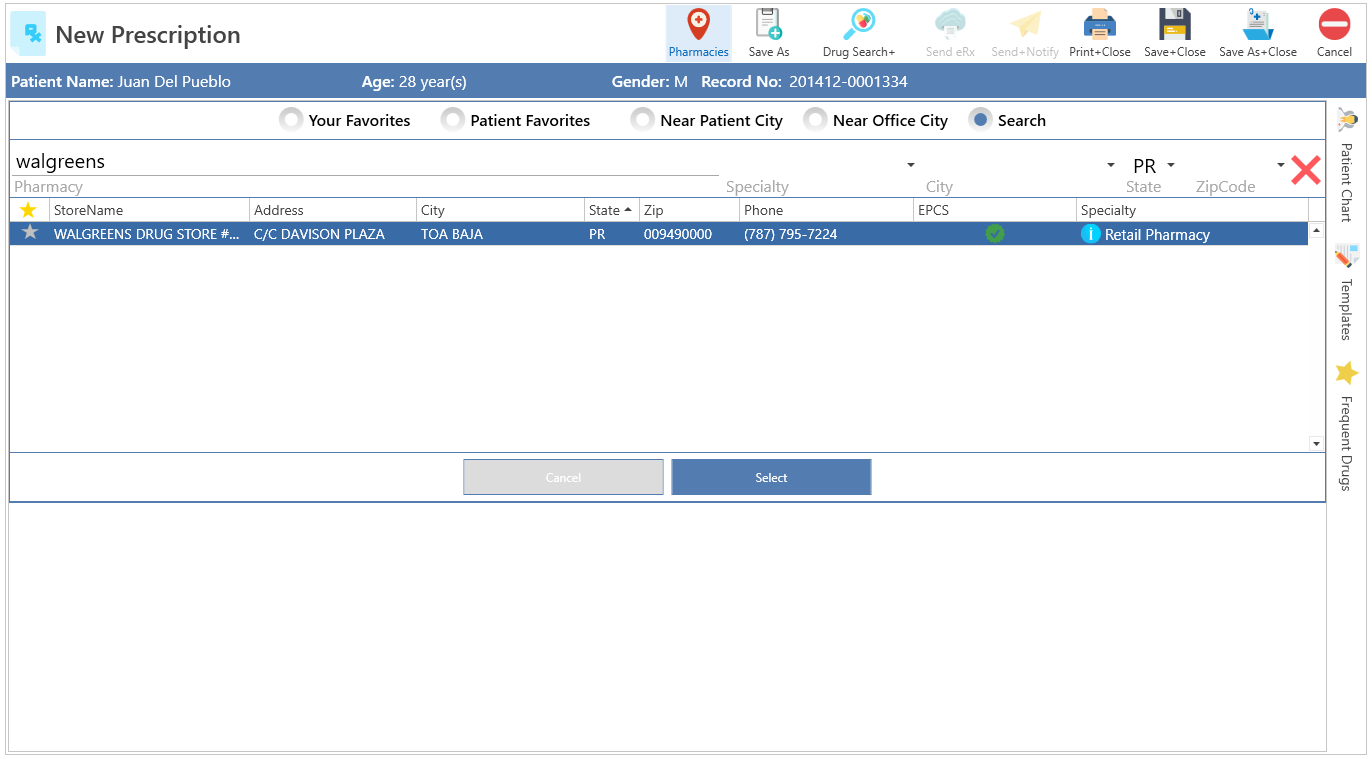
Task: Click the Retail Pharmacy specialty text
Action: pyautogui.click(x=1157, y=235)
